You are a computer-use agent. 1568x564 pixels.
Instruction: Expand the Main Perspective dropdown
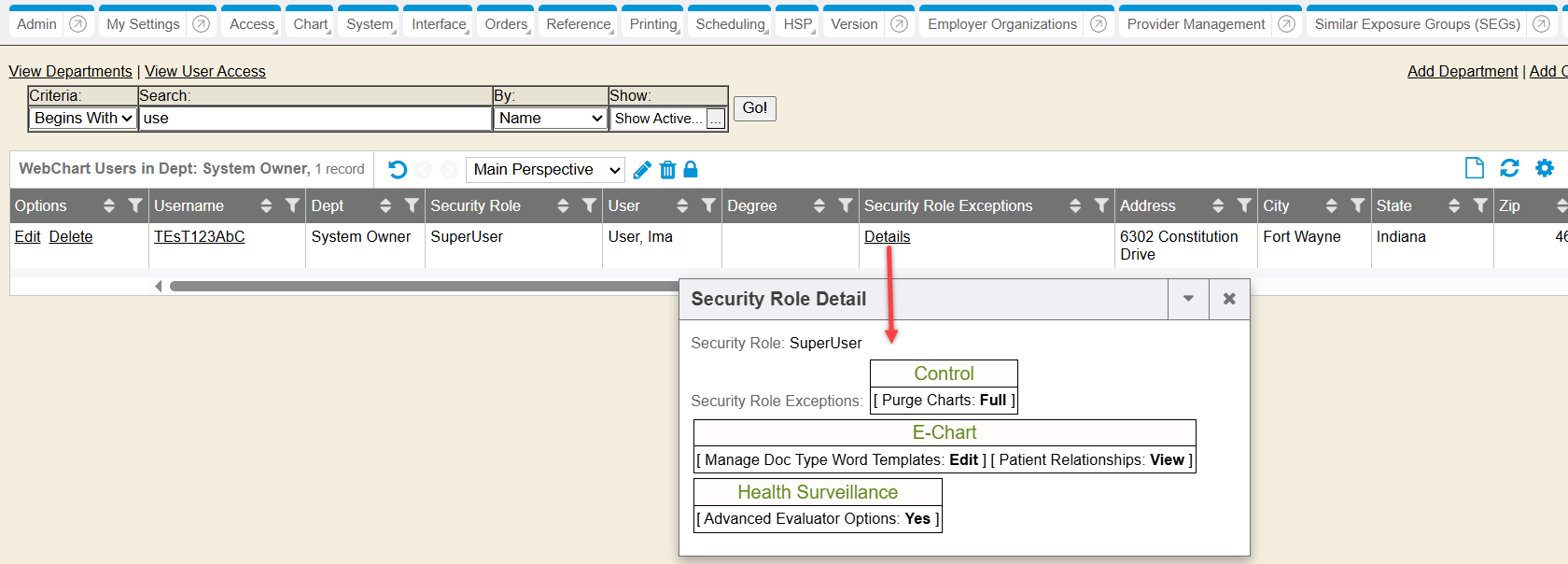point(545,169)
